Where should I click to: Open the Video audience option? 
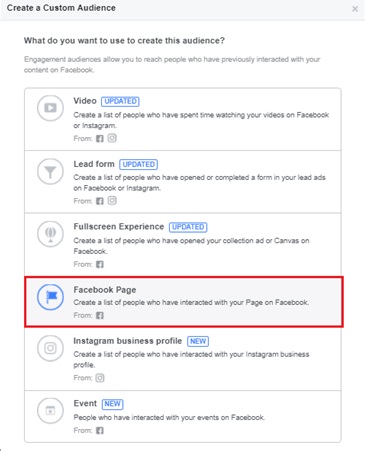tap(183, 119)
